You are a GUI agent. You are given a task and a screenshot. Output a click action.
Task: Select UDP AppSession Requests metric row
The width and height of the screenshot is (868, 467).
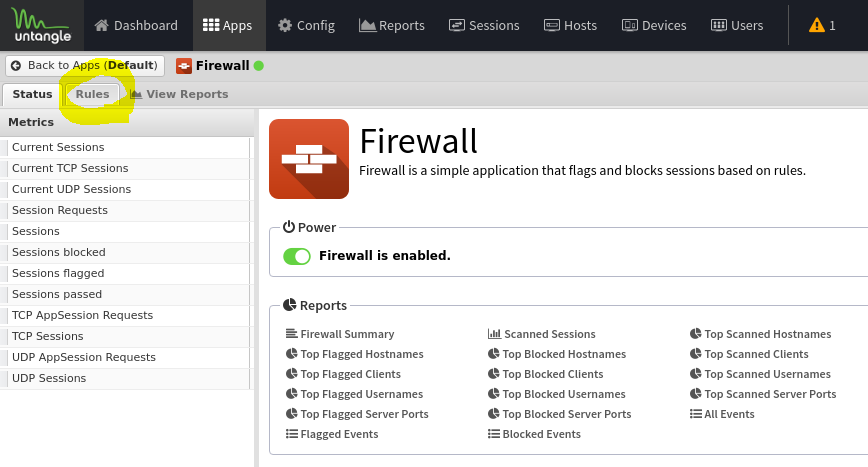126,357
